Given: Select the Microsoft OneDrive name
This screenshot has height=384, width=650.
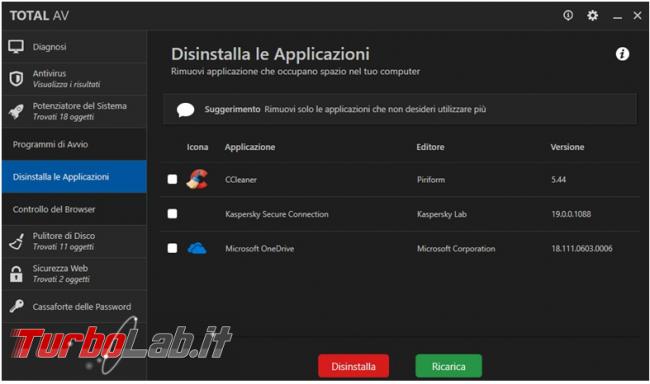Looking at the screenshot, I should point(260,248).
